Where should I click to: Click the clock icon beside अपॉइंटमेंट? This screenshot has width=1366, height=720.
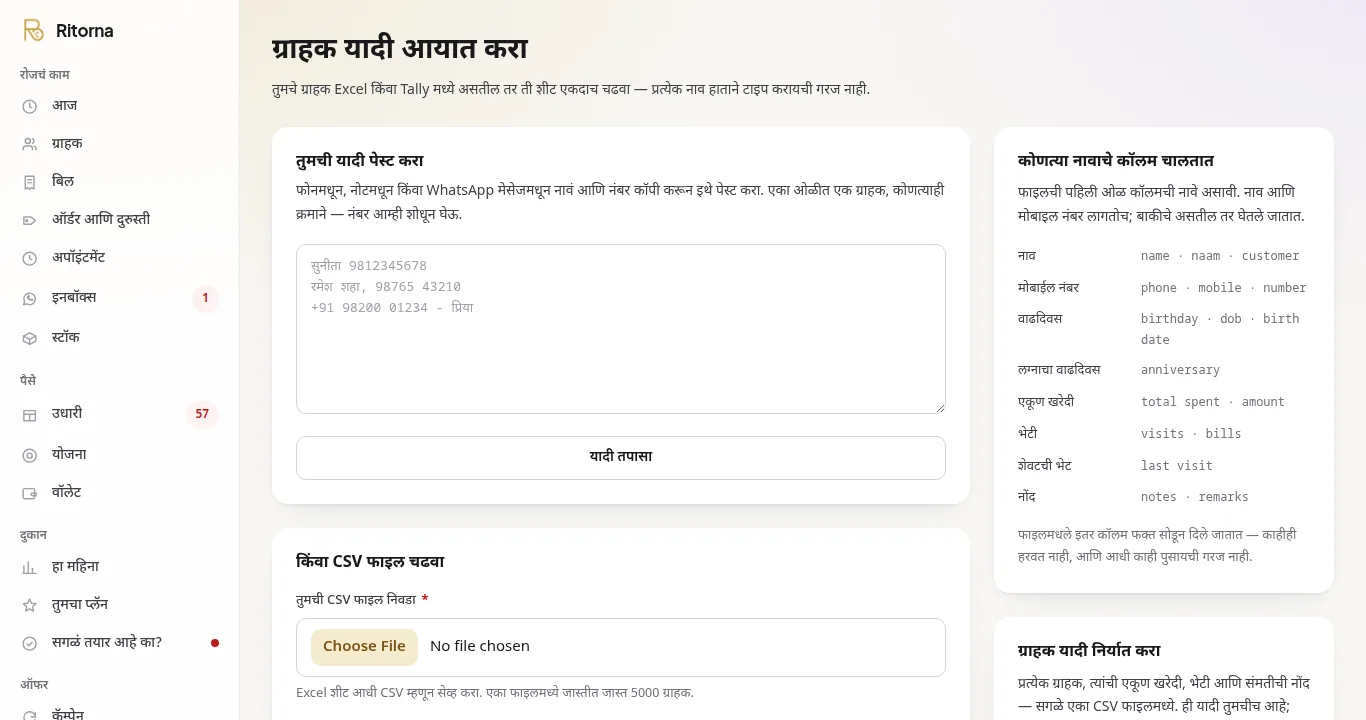tap(30, 258)
